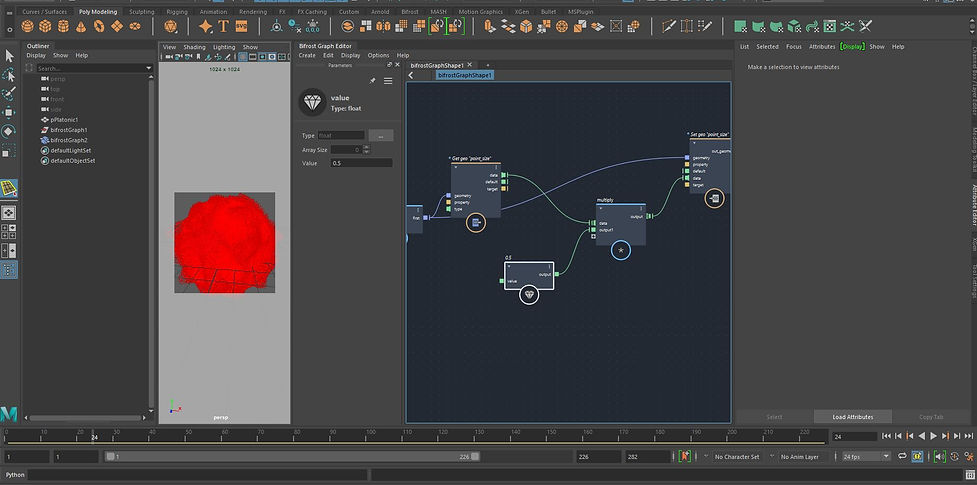Click the SVG import shelf icon
977x485 pixels.
tap(241, 26)
